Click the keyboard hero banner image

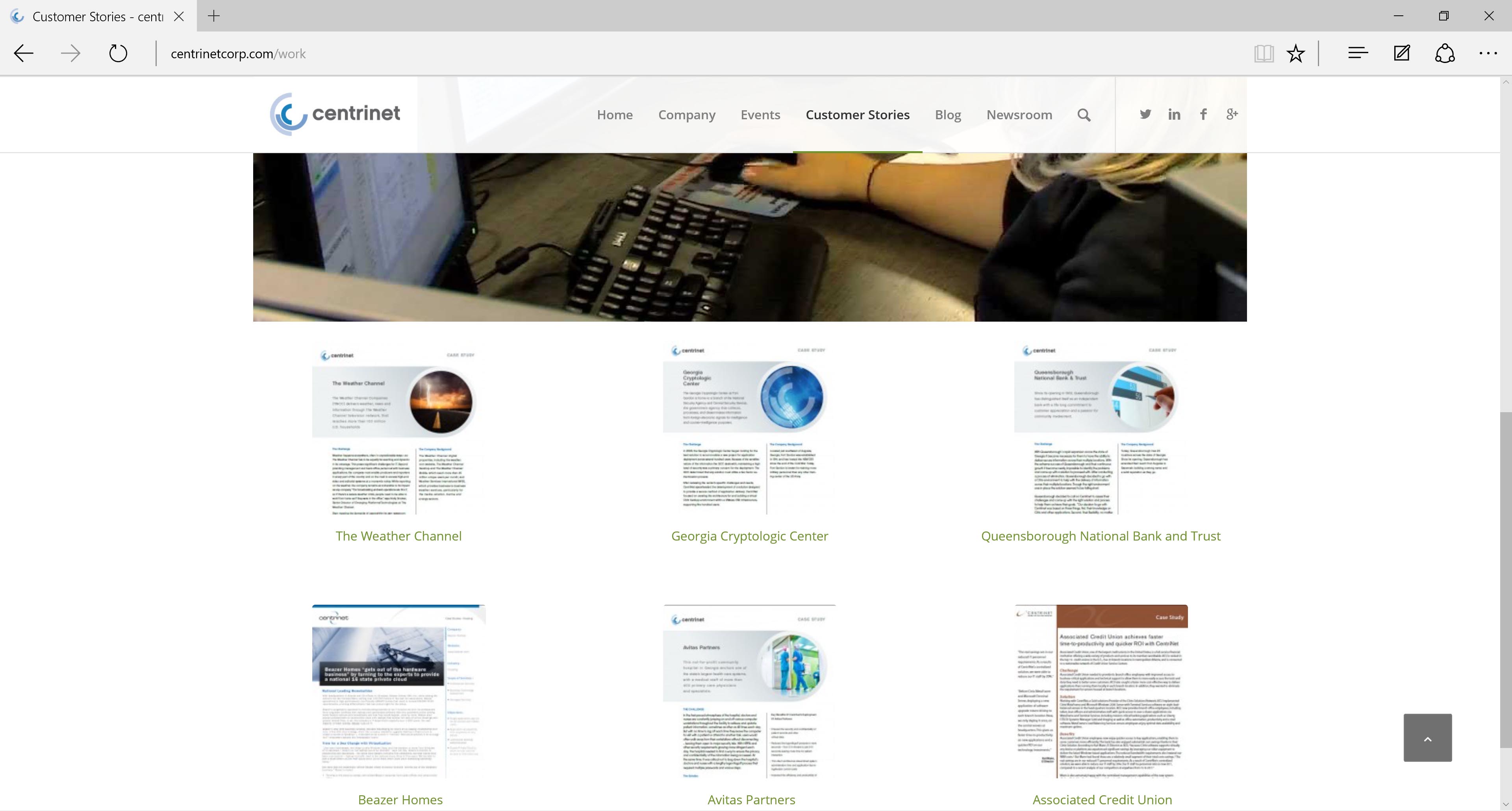pyautogui.click(x=750, y=237)
